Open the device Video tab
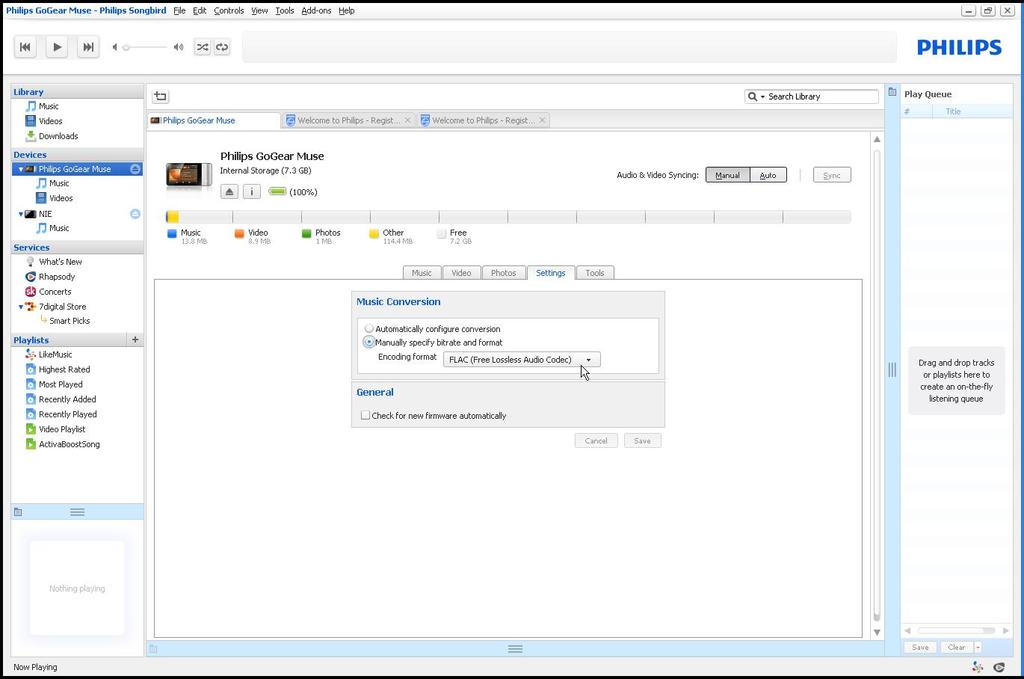This screenshot has width=1024, height=679. (461, 273)
